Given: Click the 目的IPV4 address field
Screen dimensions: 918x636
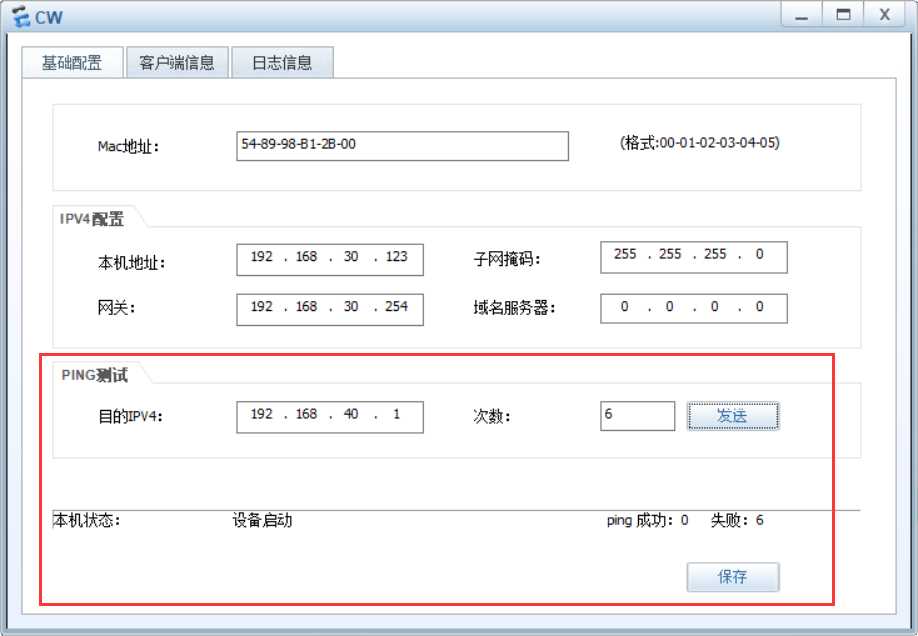Looking at the screenshot, I should tap(330, 416).
